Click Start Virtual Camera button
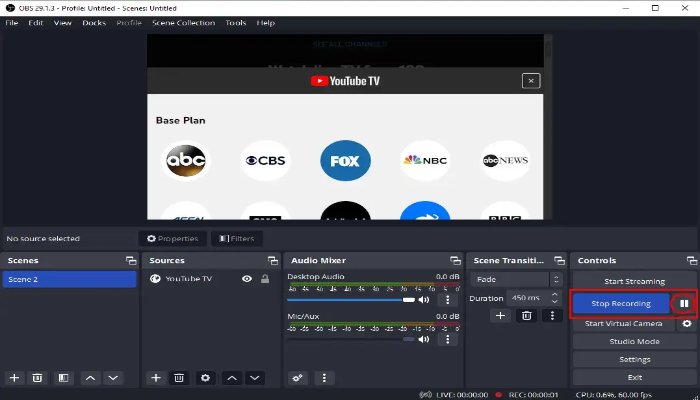Viewport: 700px width, 400px height. point(624,324)
